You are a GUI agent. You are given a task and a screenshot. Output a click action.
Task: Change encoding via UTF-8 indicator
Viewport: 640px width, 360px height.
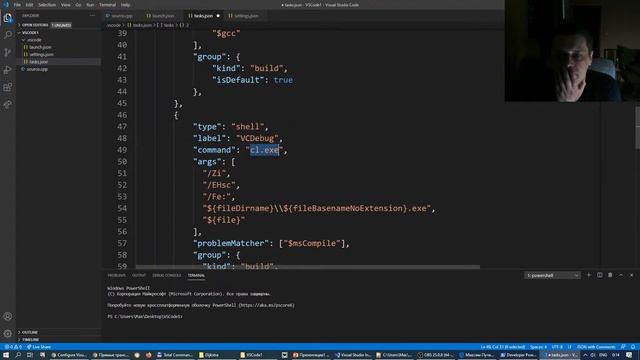tap(557, 347)
